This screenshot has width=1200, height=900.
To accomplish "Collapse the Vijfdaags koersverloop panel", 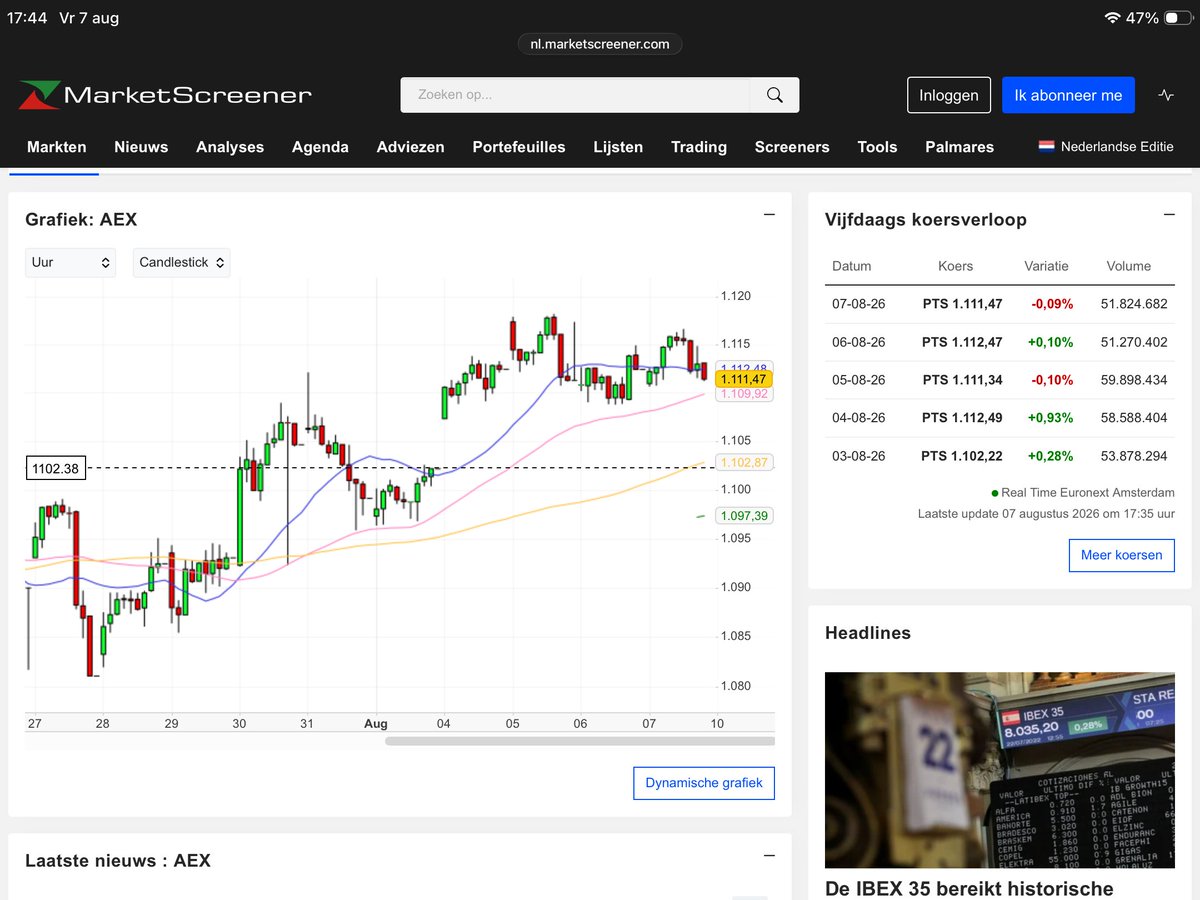I will coord(1169,215).
